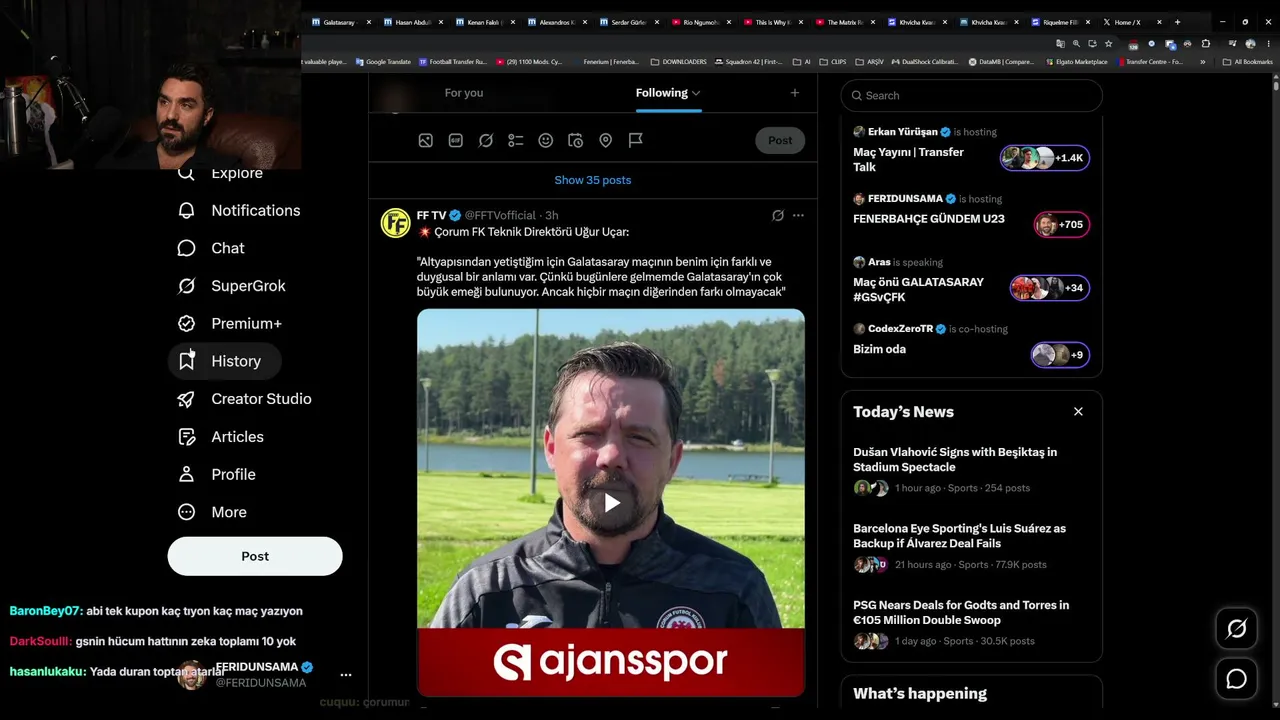The width and height of the screenshot is (1280, 720).
Task: Click the SuperGrok icon in the sidebar
Action: pos(186,286)
